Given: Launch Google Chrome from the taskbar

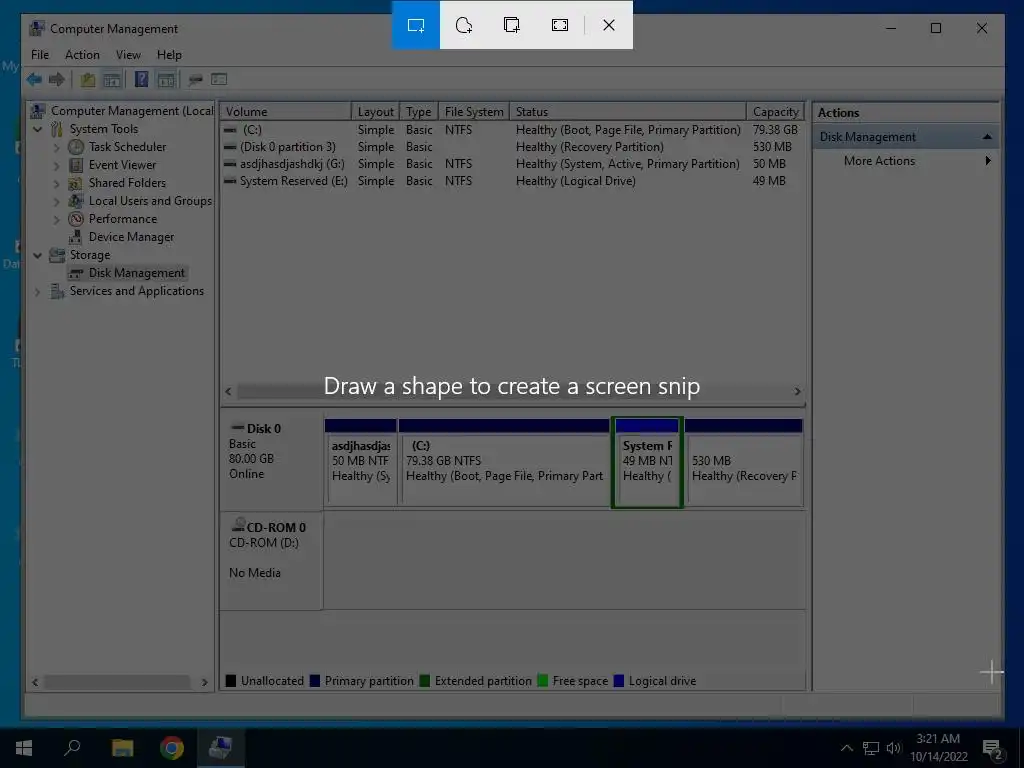Looking at the screenshot, I should point(172,748).
